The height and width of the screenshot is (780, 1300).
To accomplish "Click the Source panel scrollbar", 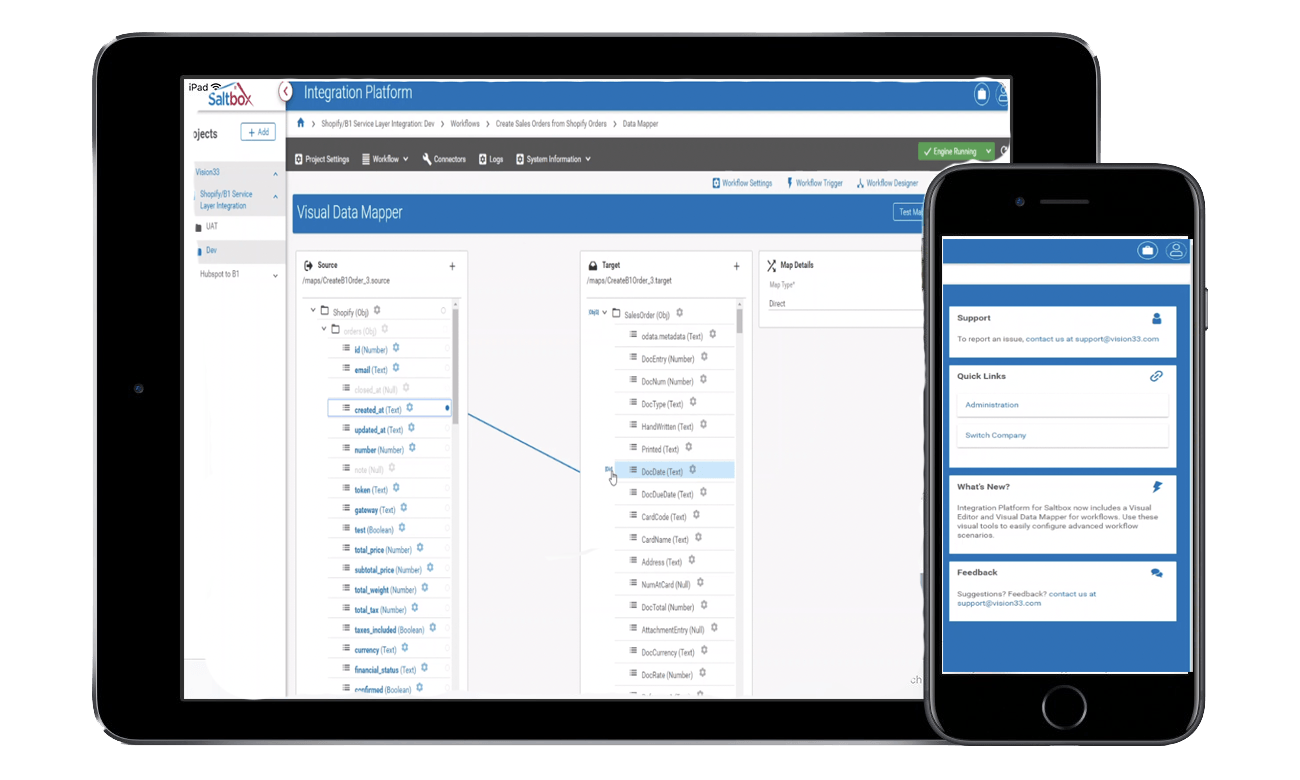I will (456, 365).
